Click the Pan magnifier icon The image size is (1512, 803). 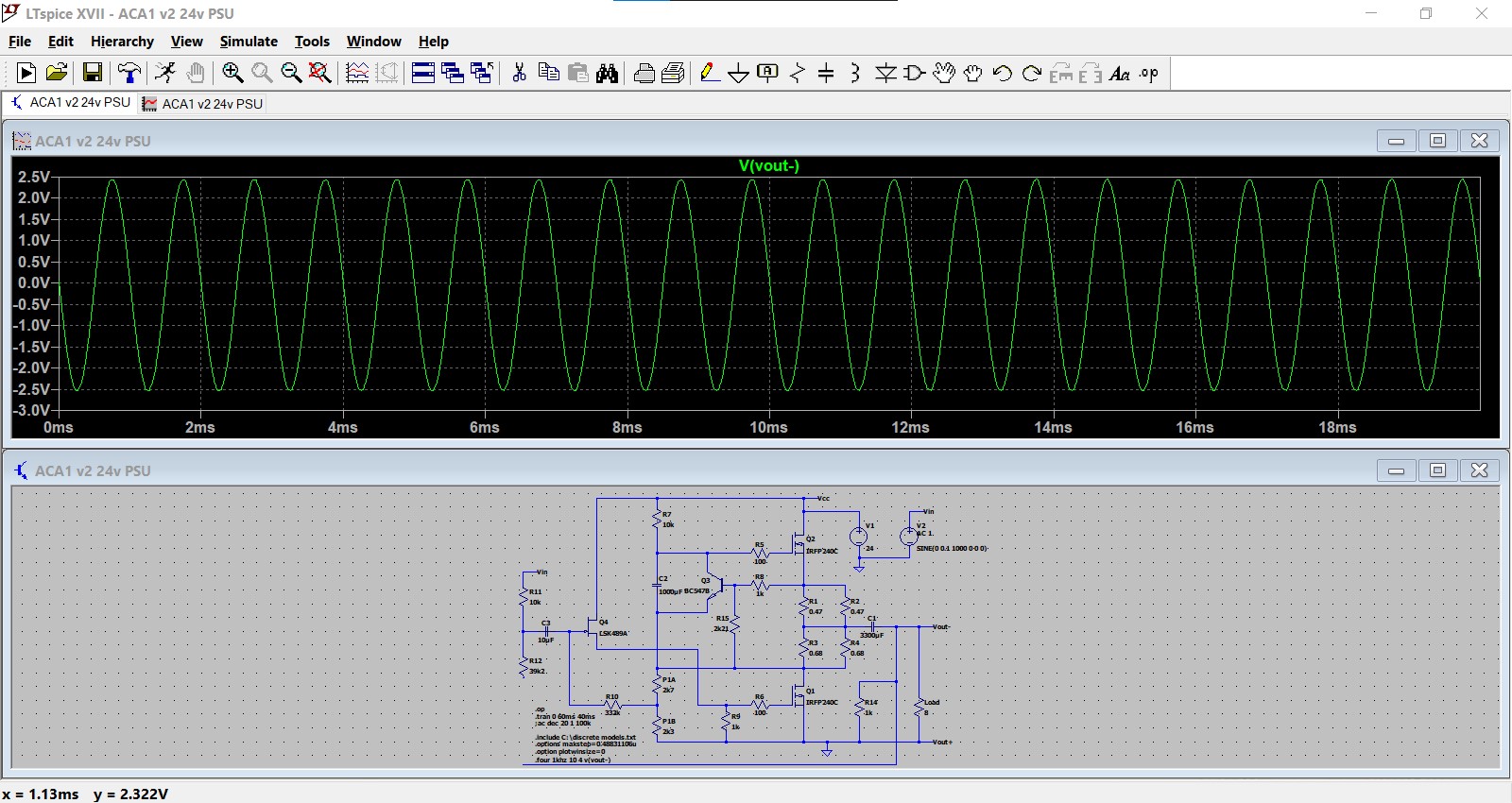tap(262, 73)
